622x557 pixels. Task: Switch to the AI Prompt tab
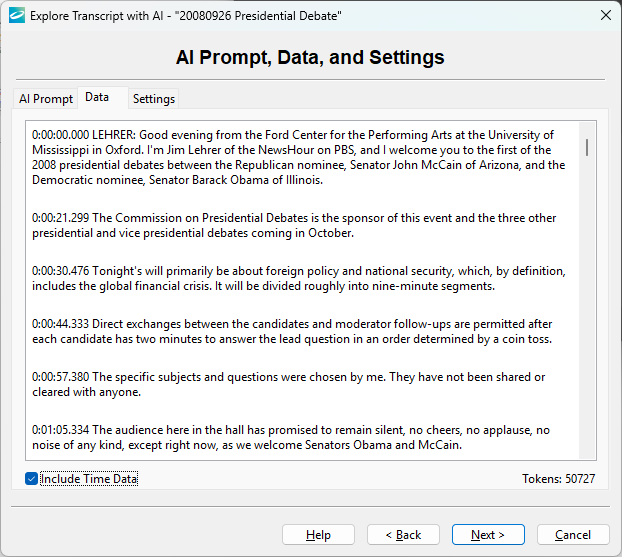46,99
